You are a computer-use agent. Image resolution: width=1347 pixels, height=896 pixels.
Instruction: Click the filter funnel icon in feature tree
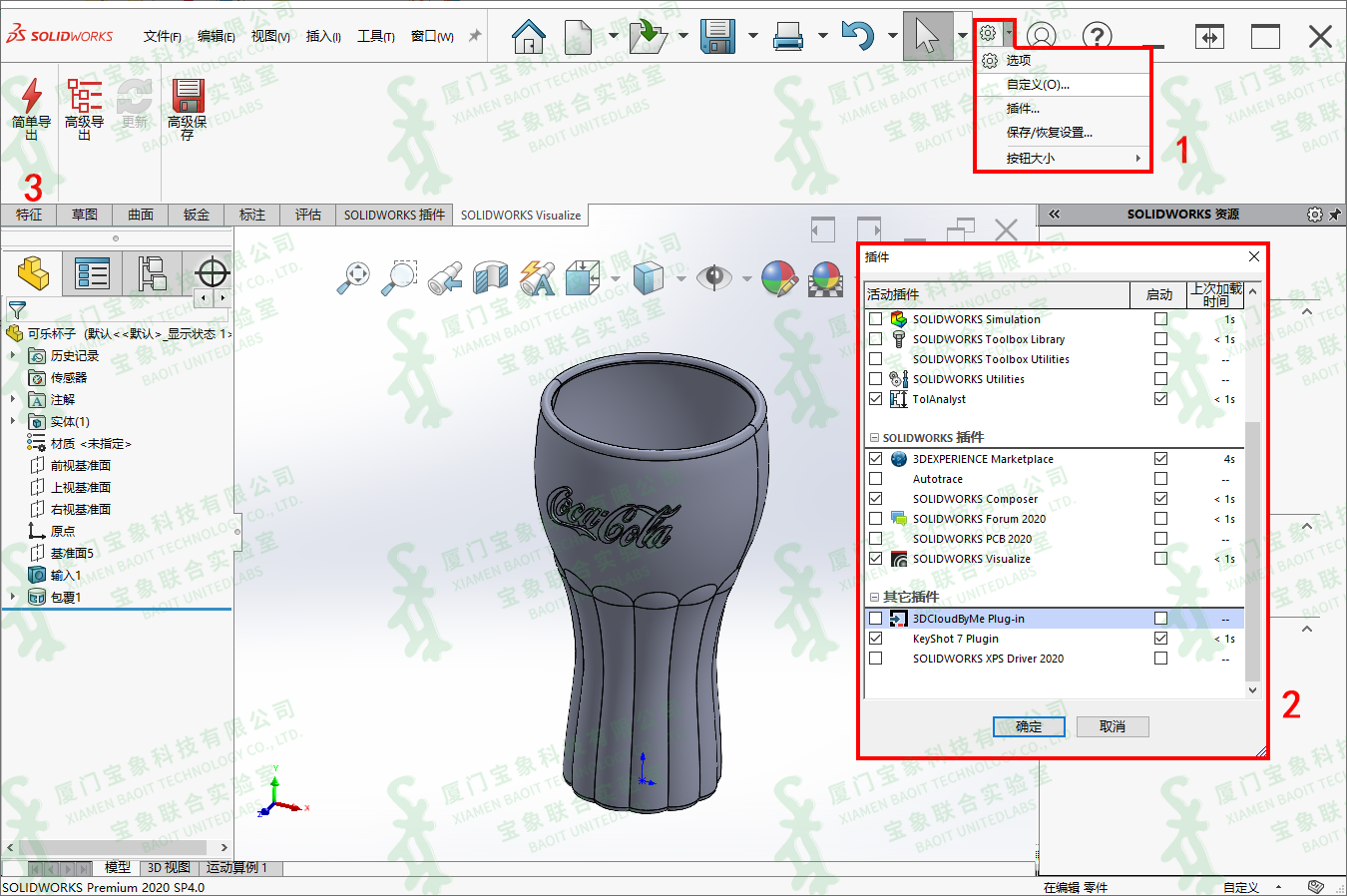(17, 310)
